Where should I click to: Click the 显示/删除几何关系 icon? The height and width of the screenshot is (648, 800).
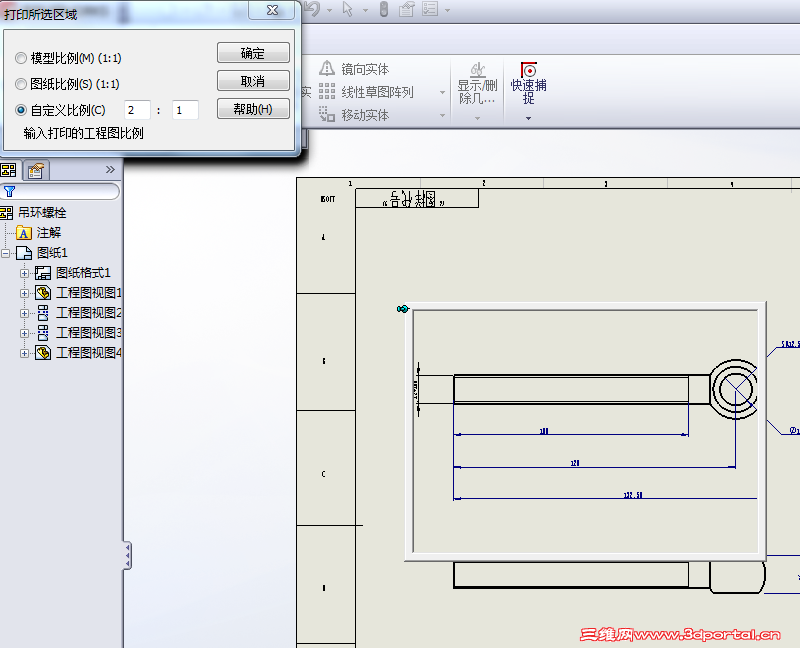point(478,69)
